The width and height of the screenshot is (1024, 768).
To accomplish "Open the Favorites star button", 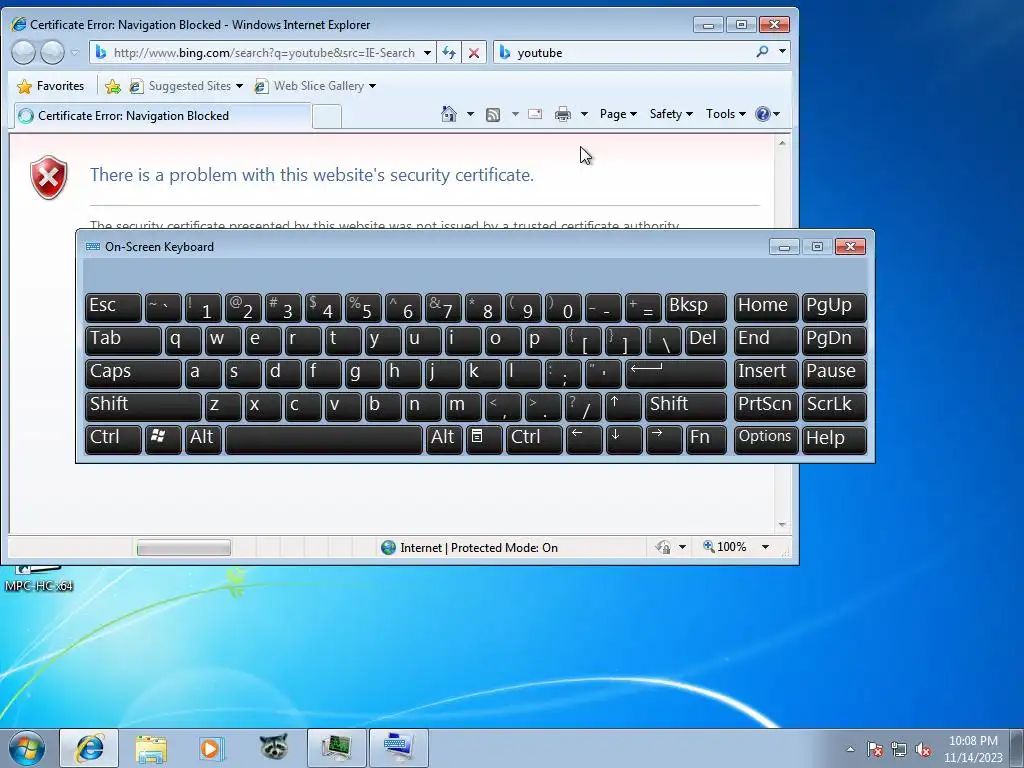I will pyautogui.click(x=51, y=86).
